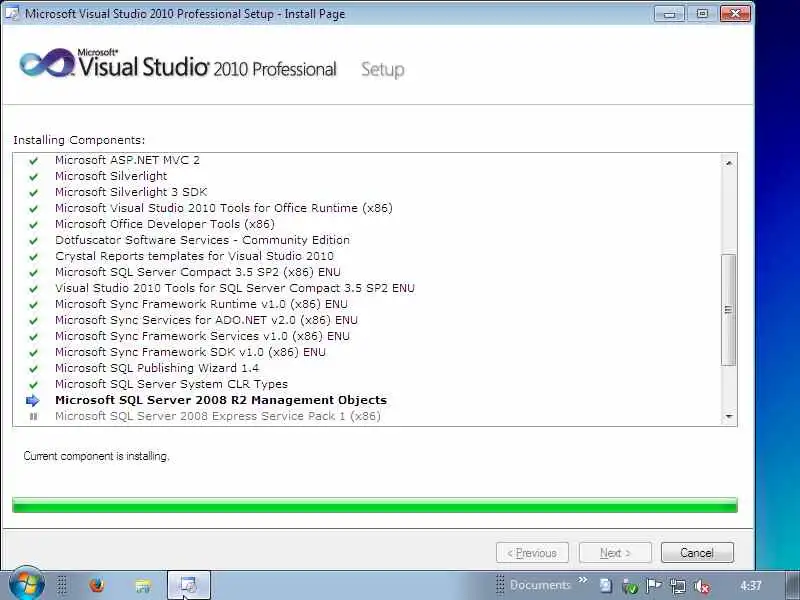
Task: Select Microsoft Sync Framework SDK v1.0 text
Action: click(x=190, y=352)
